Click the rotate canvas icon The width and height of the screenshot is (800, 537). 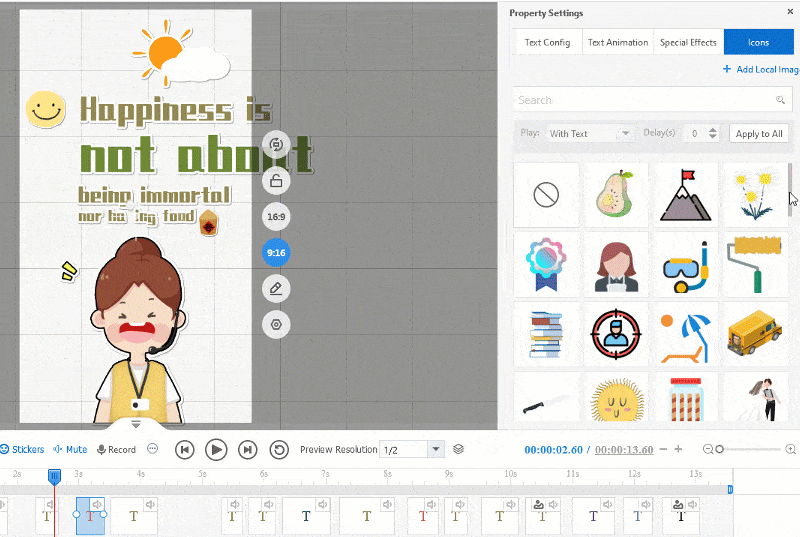pyautogui.click(x=276, y=145)
